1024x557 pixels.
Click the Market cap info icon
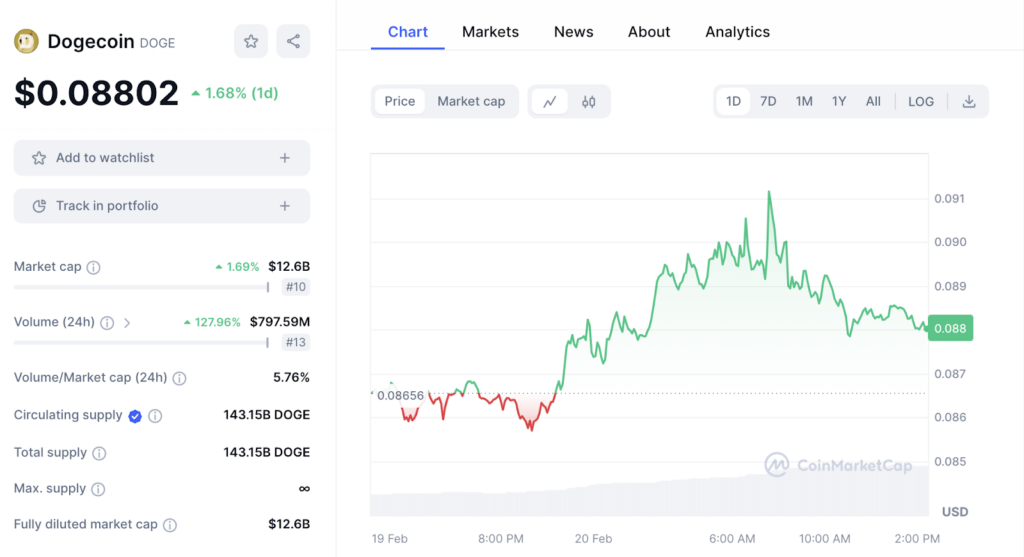pyautogui.click(x=93, y=268)
